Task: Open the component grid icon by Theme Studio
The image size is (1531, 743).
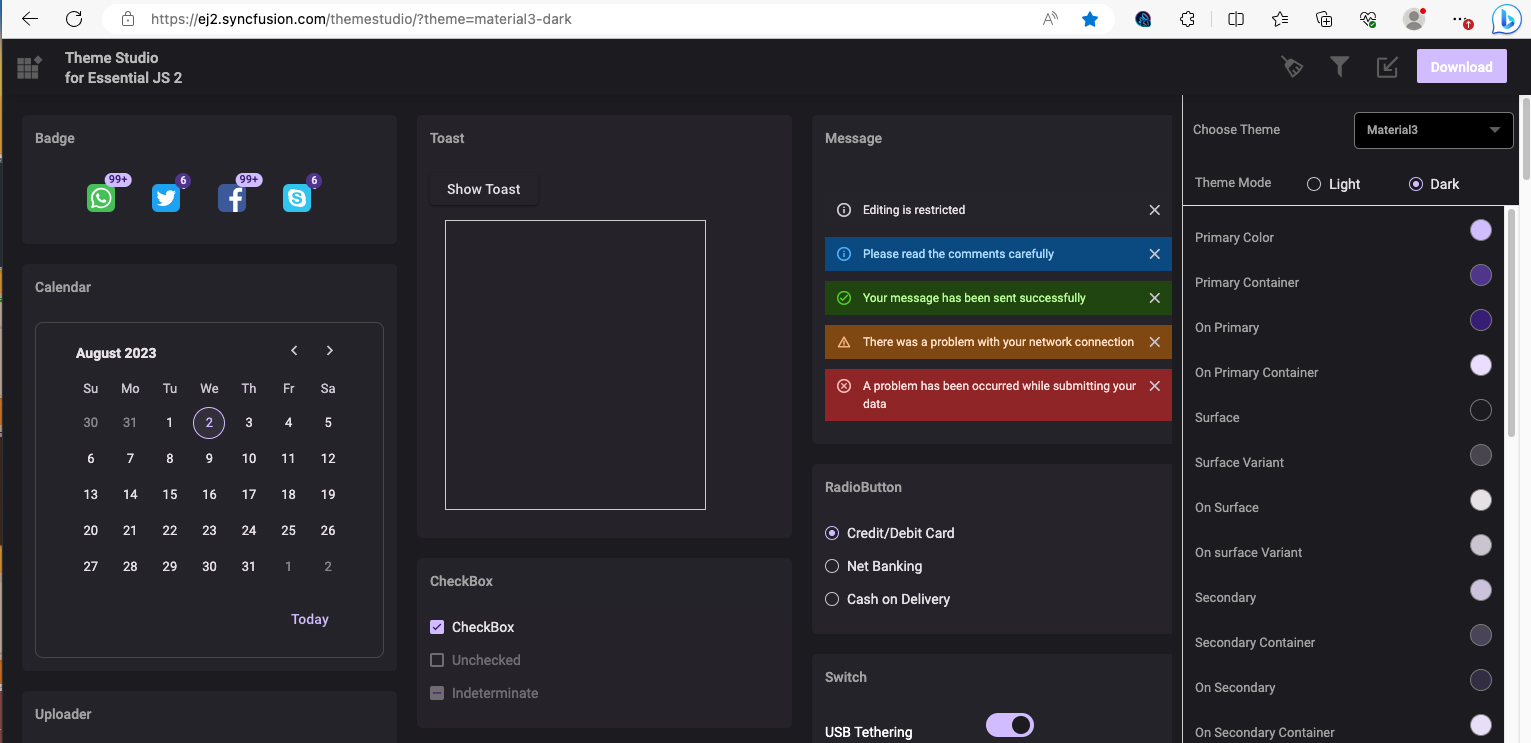Action: coord(29,68)
